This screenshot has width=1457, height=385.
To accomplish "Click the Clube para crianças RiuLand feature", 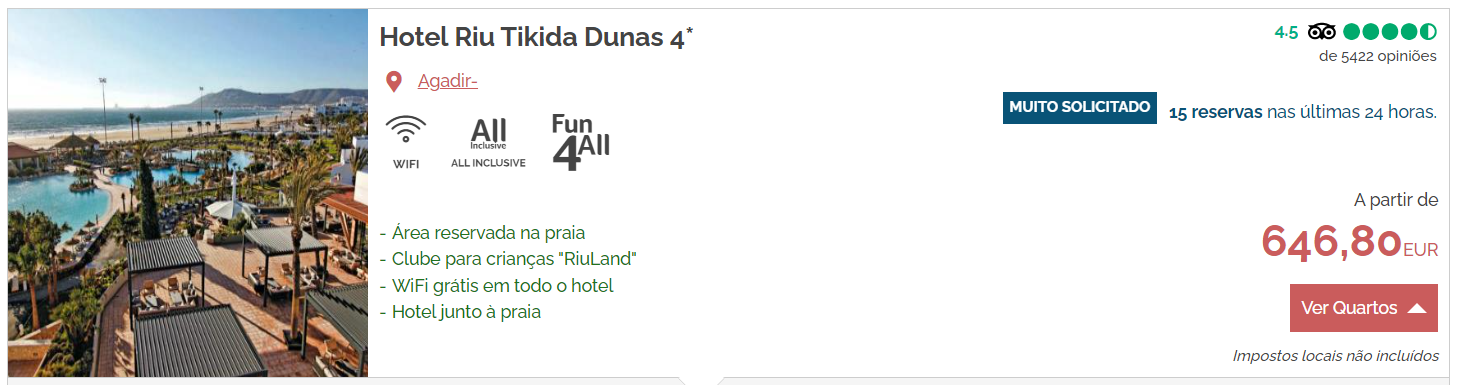I will pos(508,260).
